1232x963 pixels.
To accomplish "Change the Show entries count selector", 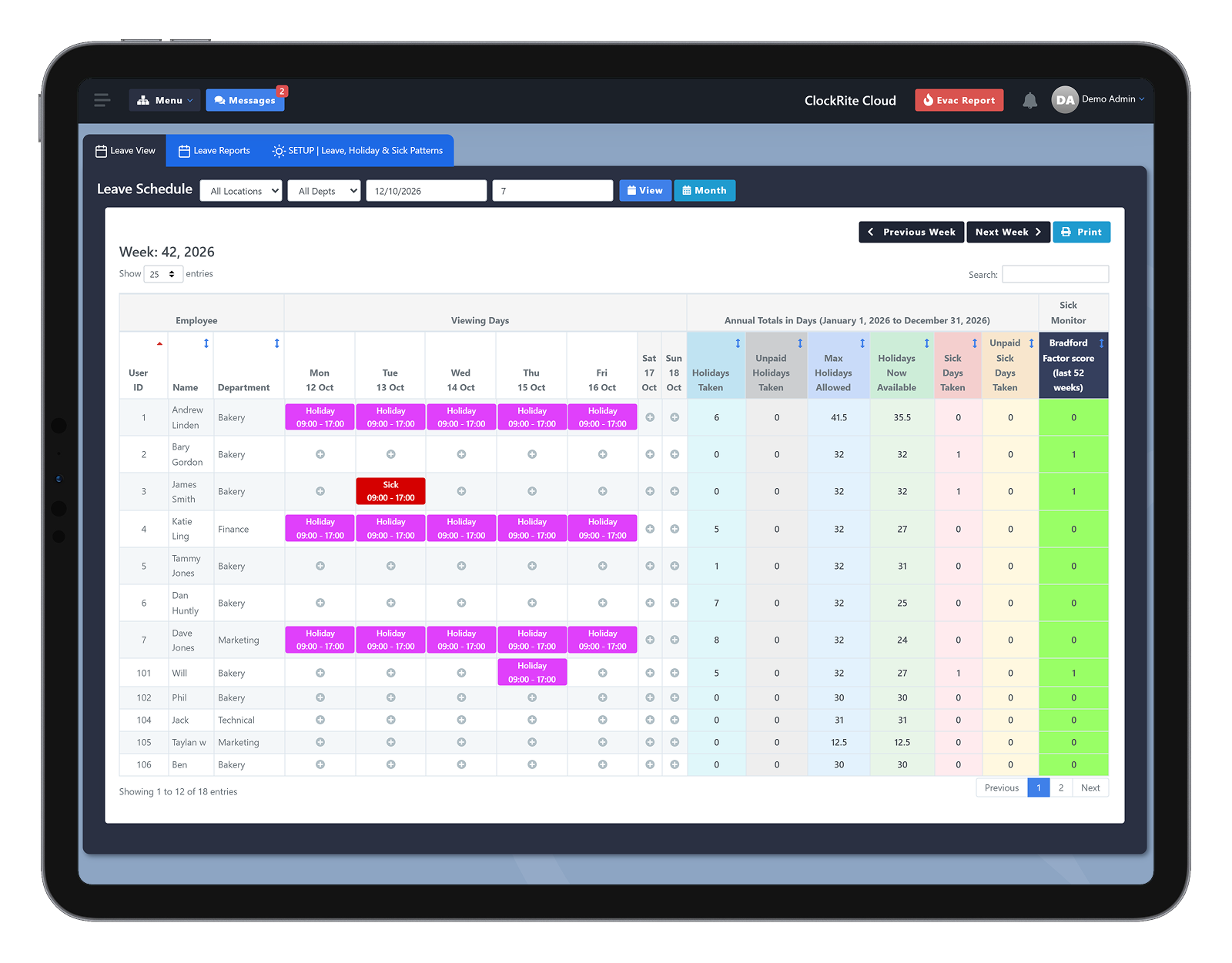I will click(163, 274).
